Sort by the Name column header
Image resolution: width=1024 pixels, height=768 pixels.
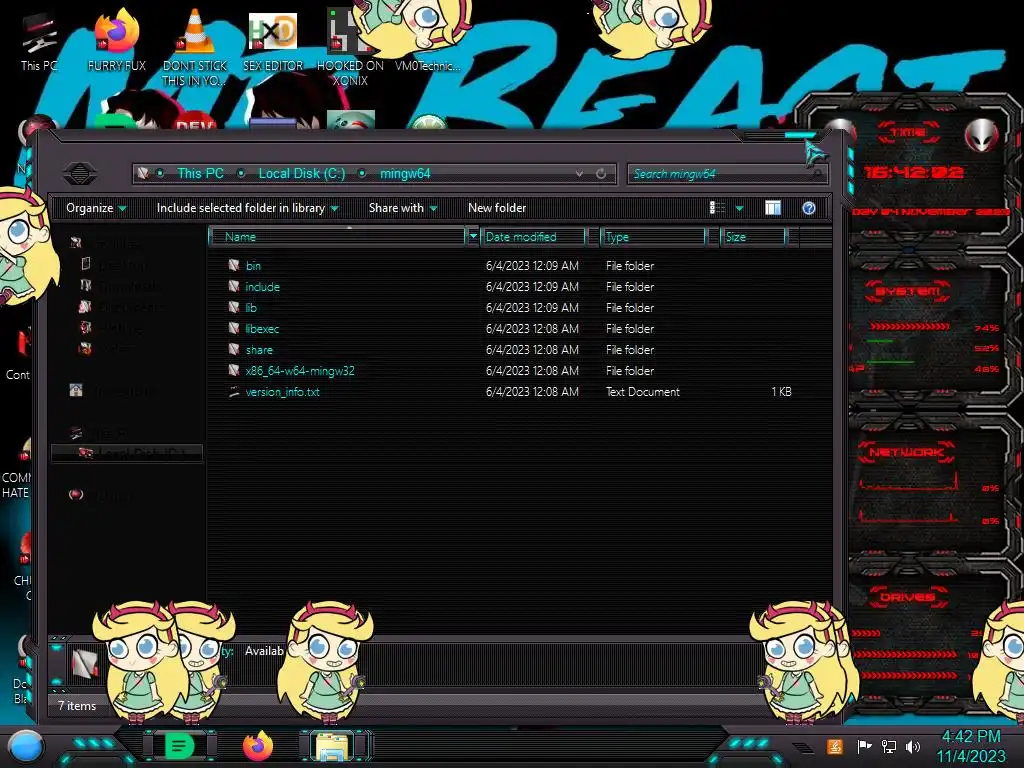pos(337,236)
